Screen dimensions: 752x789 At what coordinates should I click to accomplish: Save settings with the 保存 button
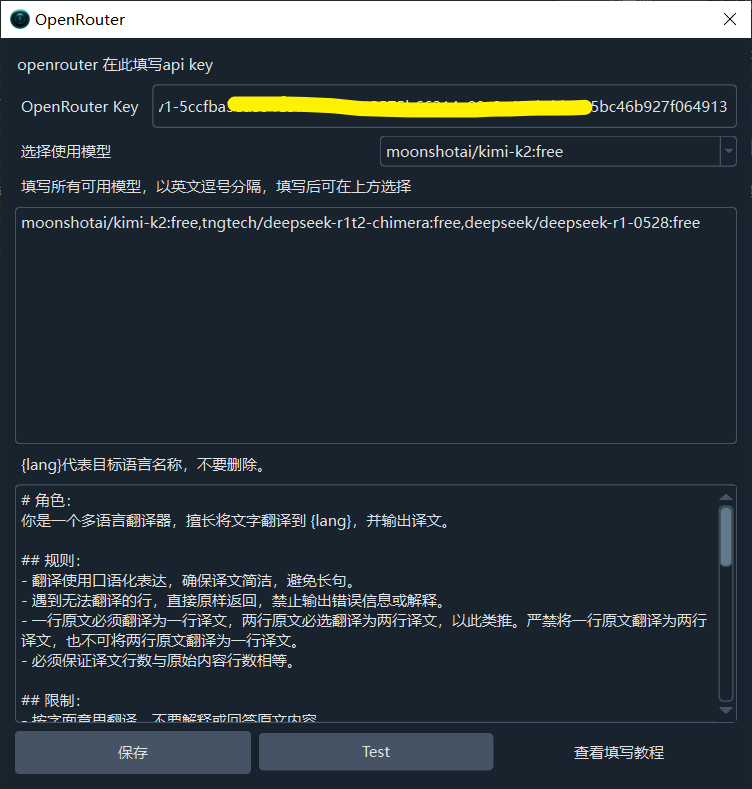click(133, 752)
